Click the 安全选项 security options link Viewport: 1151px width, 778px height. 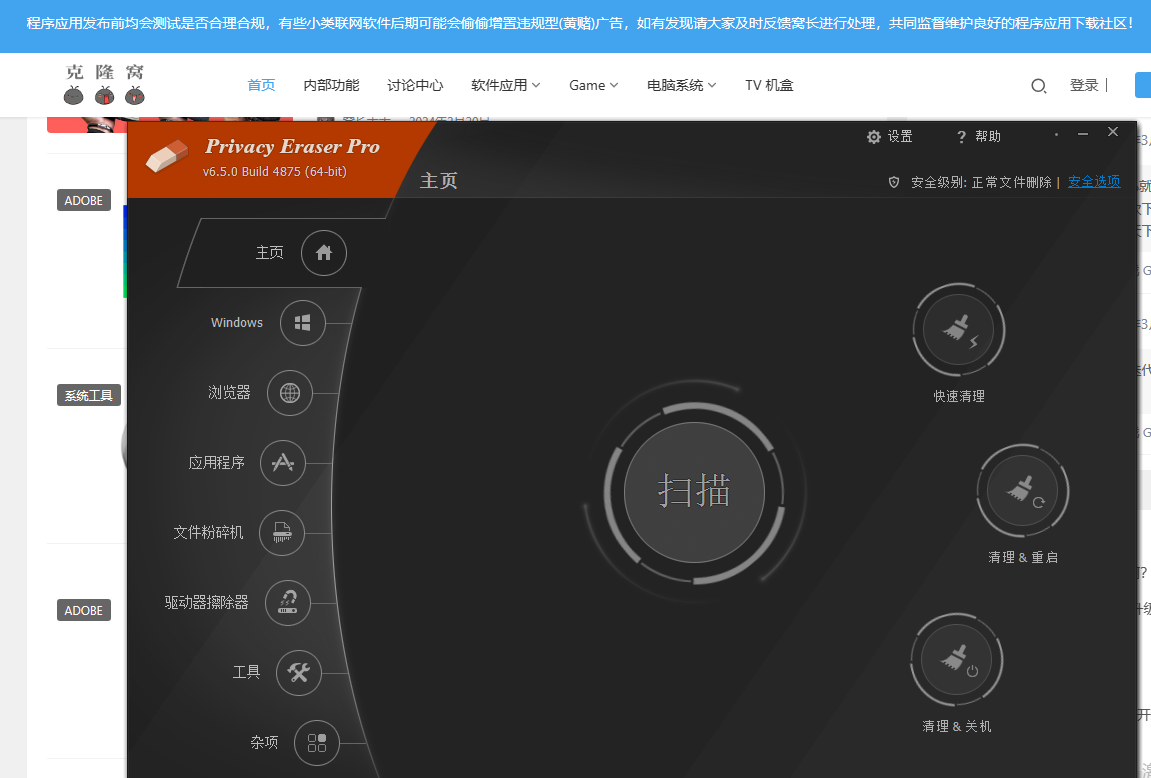1094,181
